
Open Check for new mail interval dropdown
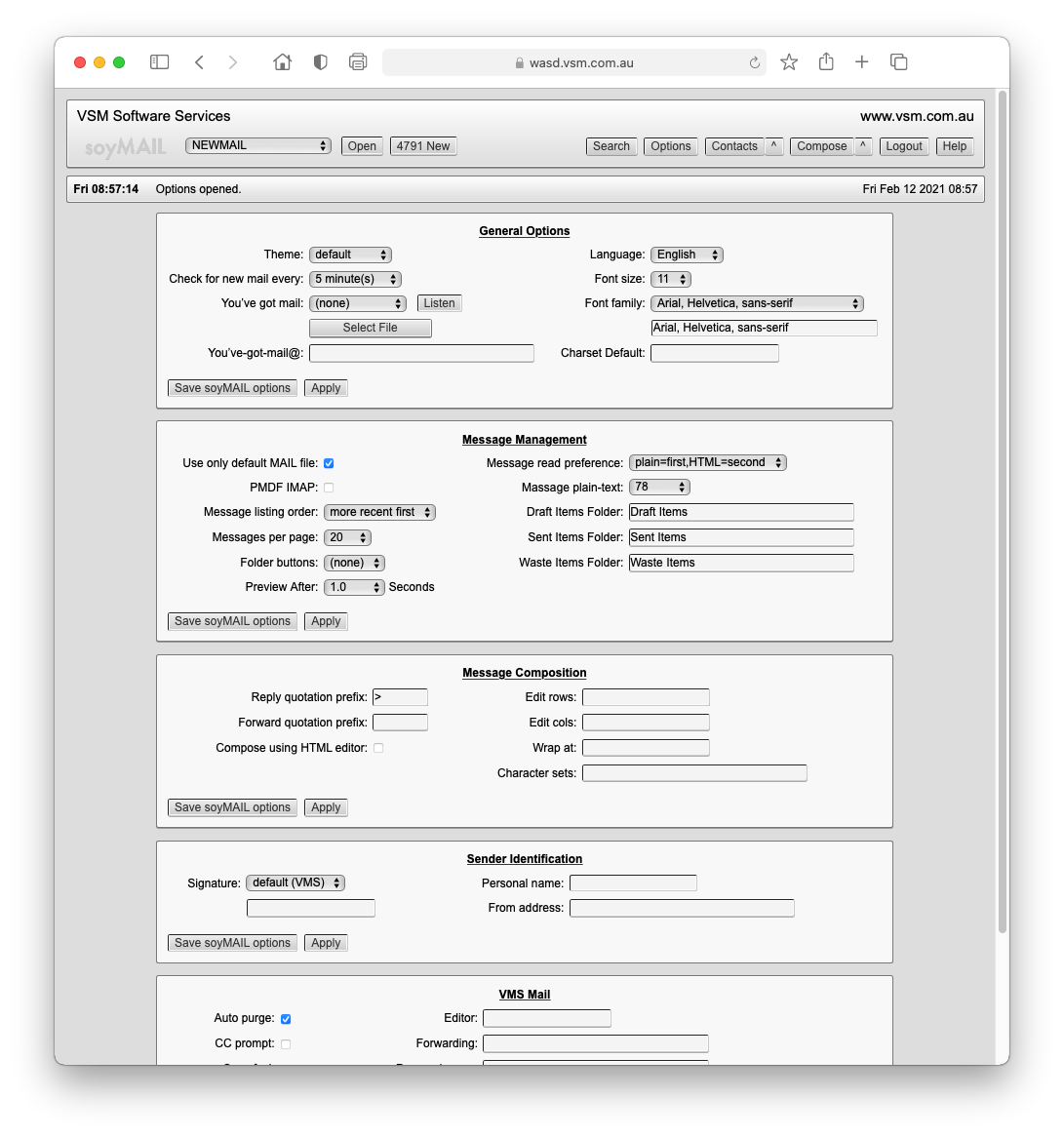355,279
